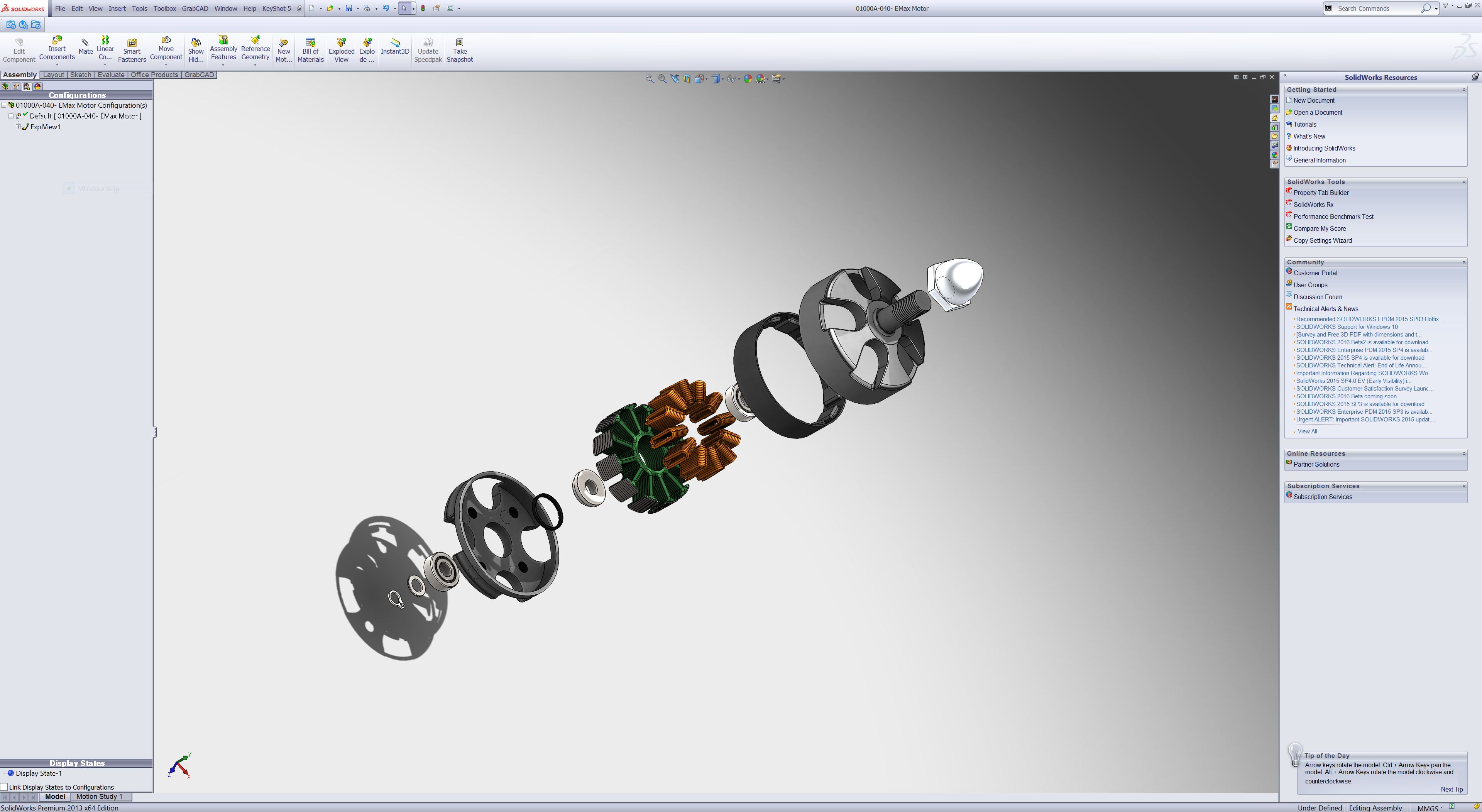This screenshot has height=812, width=1482.
Task: Collapse the Getting Started section
Action: pyautogui.click(x=1463, y=90)
